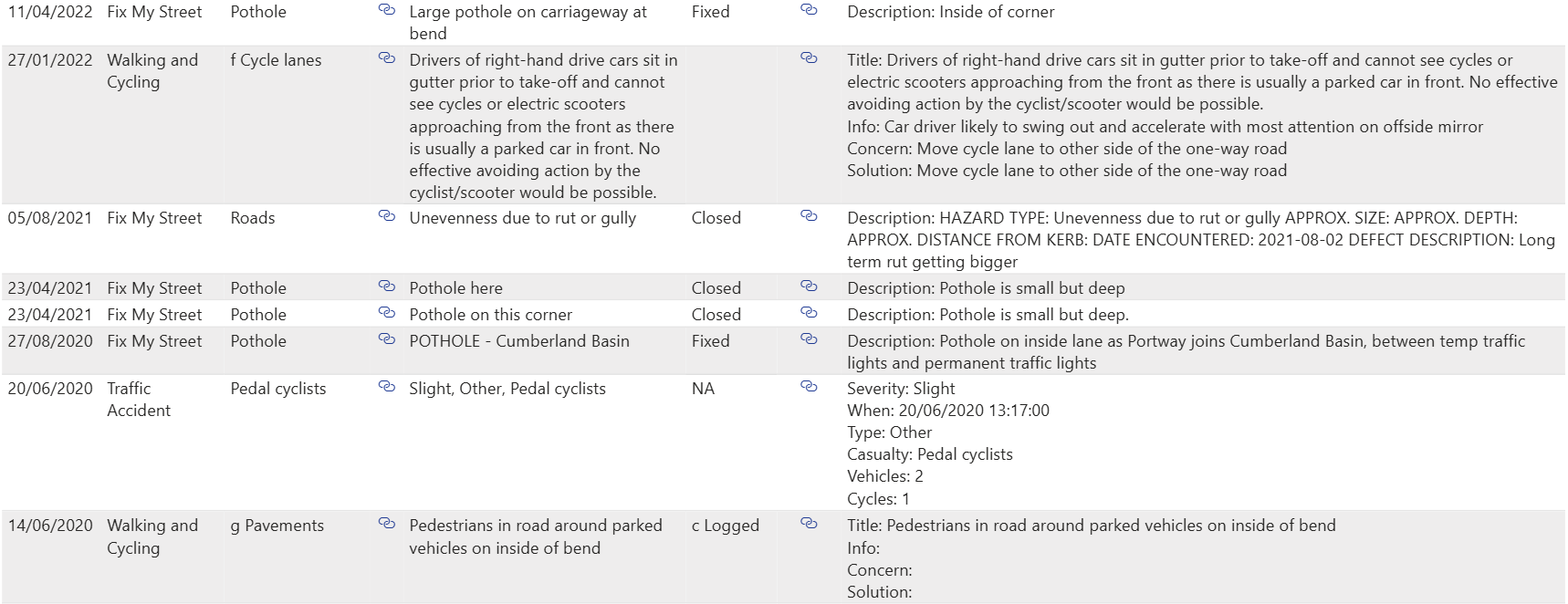Select the 20/06/2020 date cell

[50, 389]
